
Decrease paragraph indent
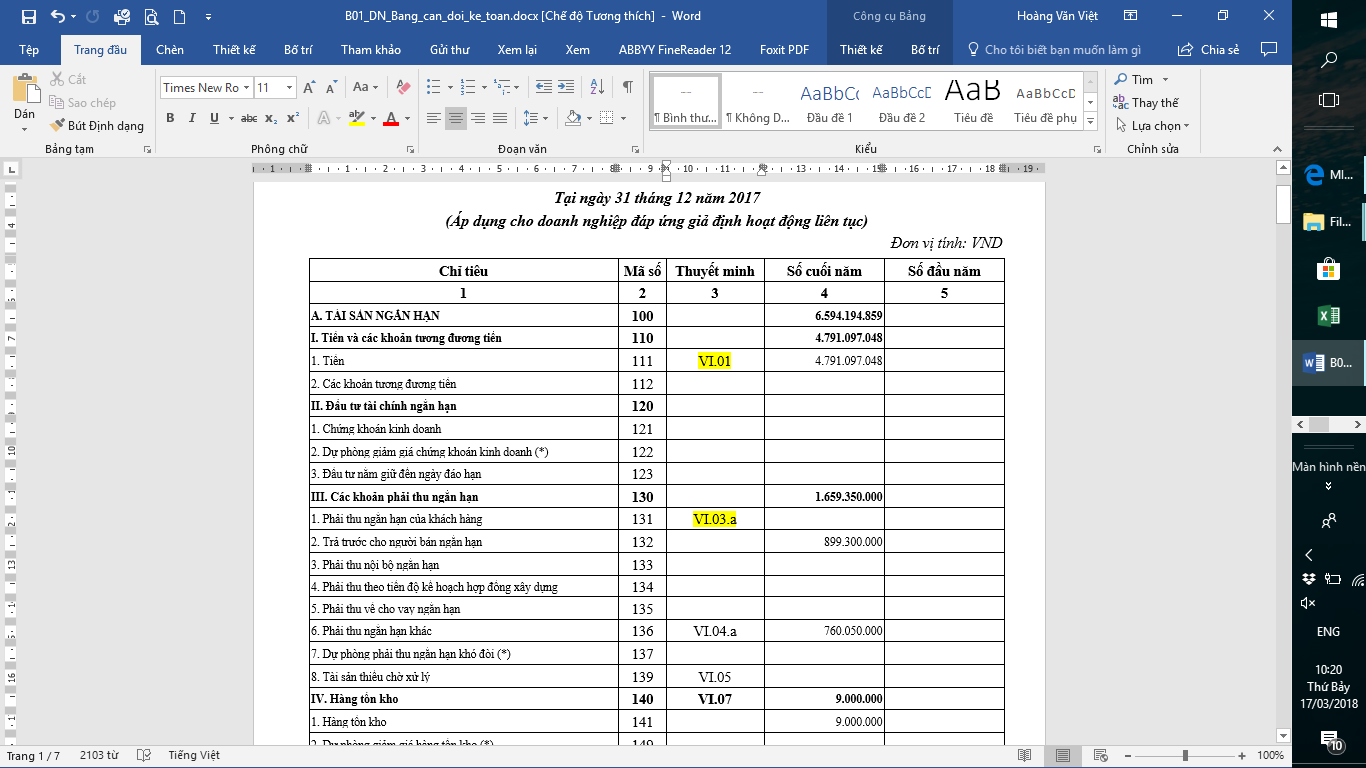click(543, 88)
